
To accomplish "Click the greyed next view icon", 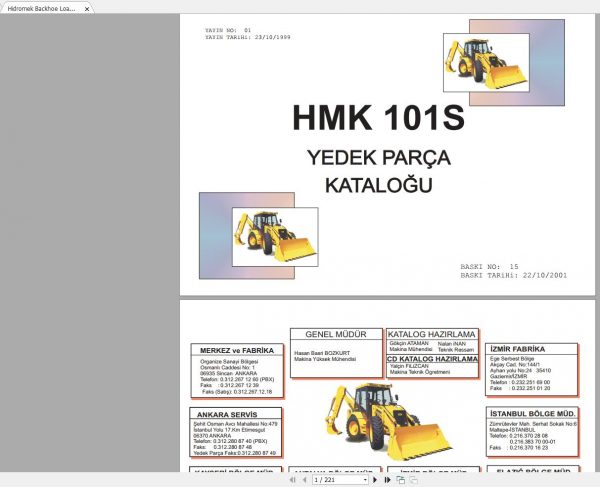I will (x=414, y=480).
